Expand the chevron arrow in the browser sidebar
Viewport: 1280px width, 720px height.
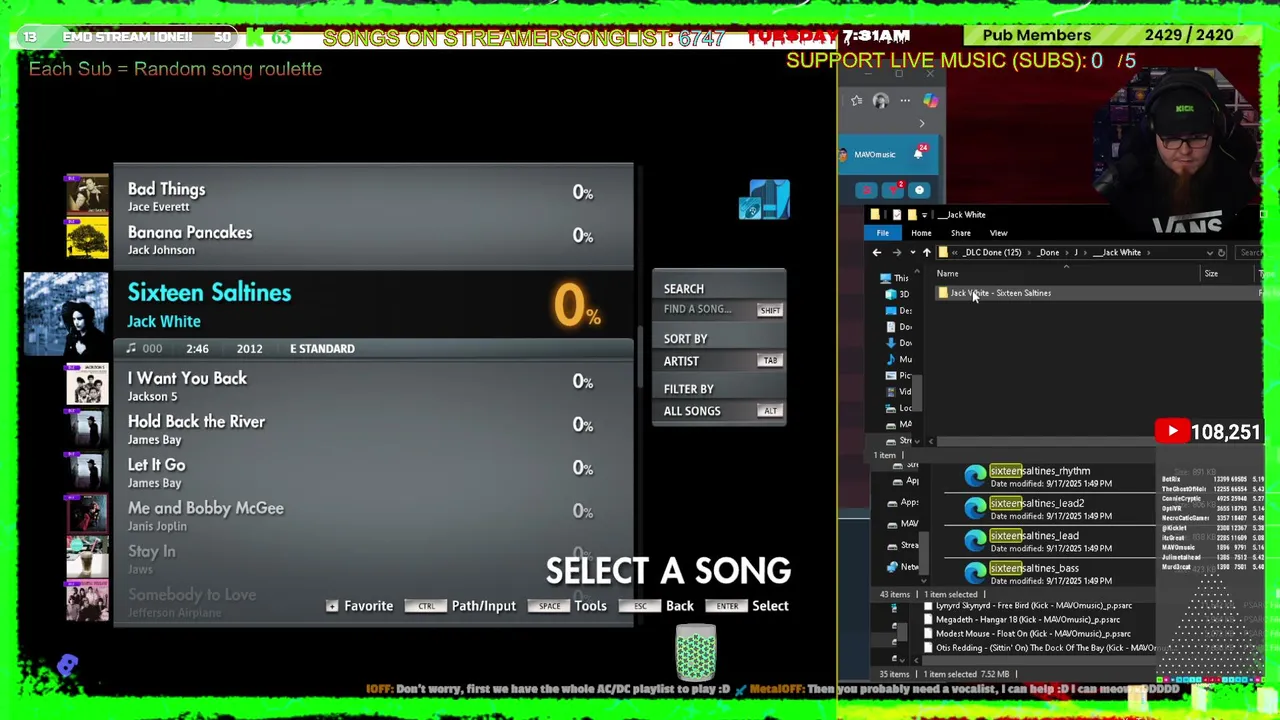[x=922, y=124]
